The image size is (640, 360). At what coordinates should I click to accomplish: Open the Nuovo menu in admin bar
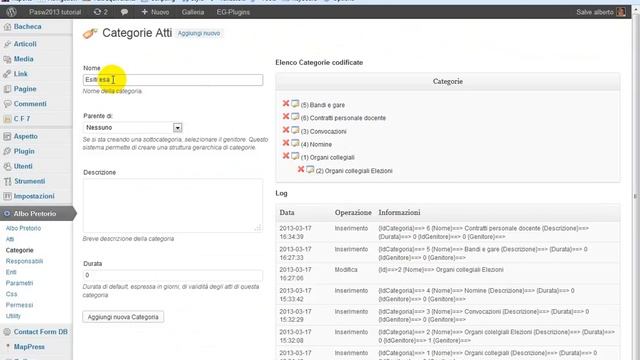155,12
